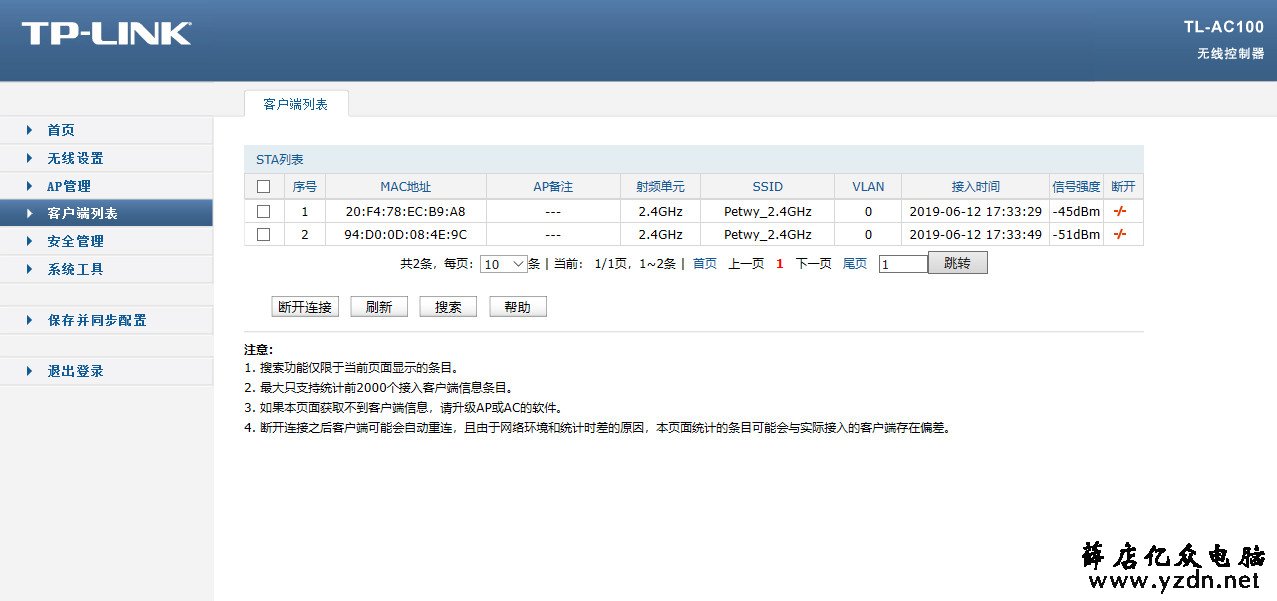Click the 序号 column header
The height and width of the screenshot is (601, 1277).
click(305, 187)
